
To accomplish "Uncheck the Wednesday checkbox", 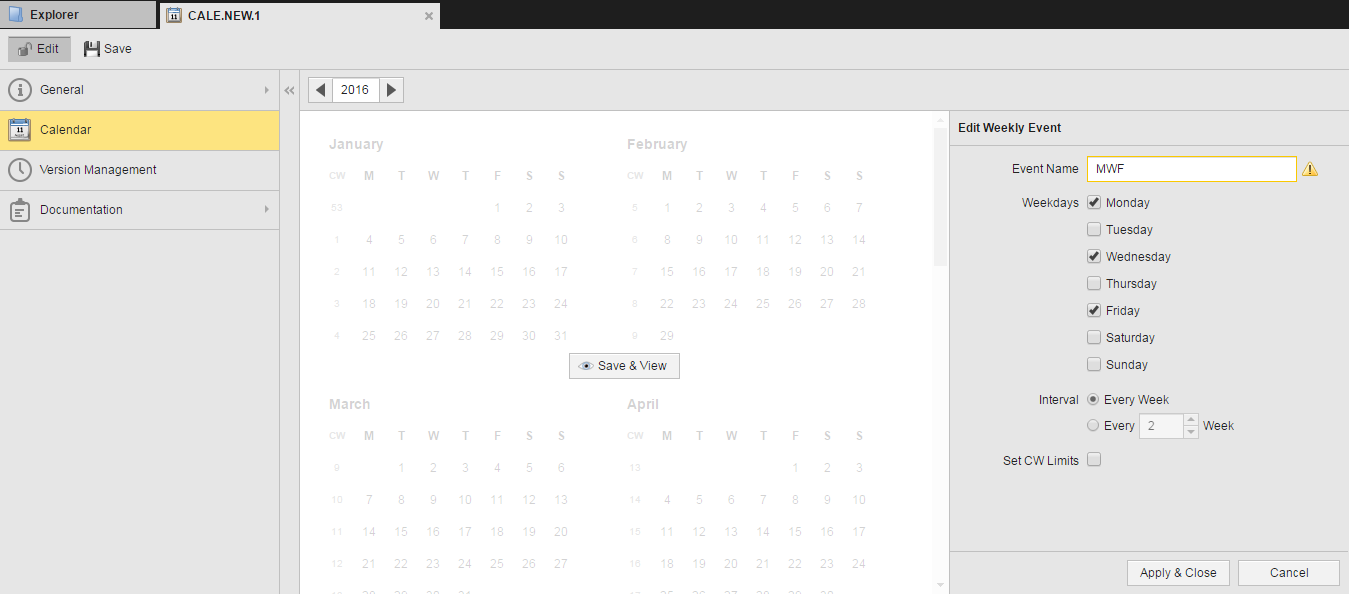I will (1094, 256).
